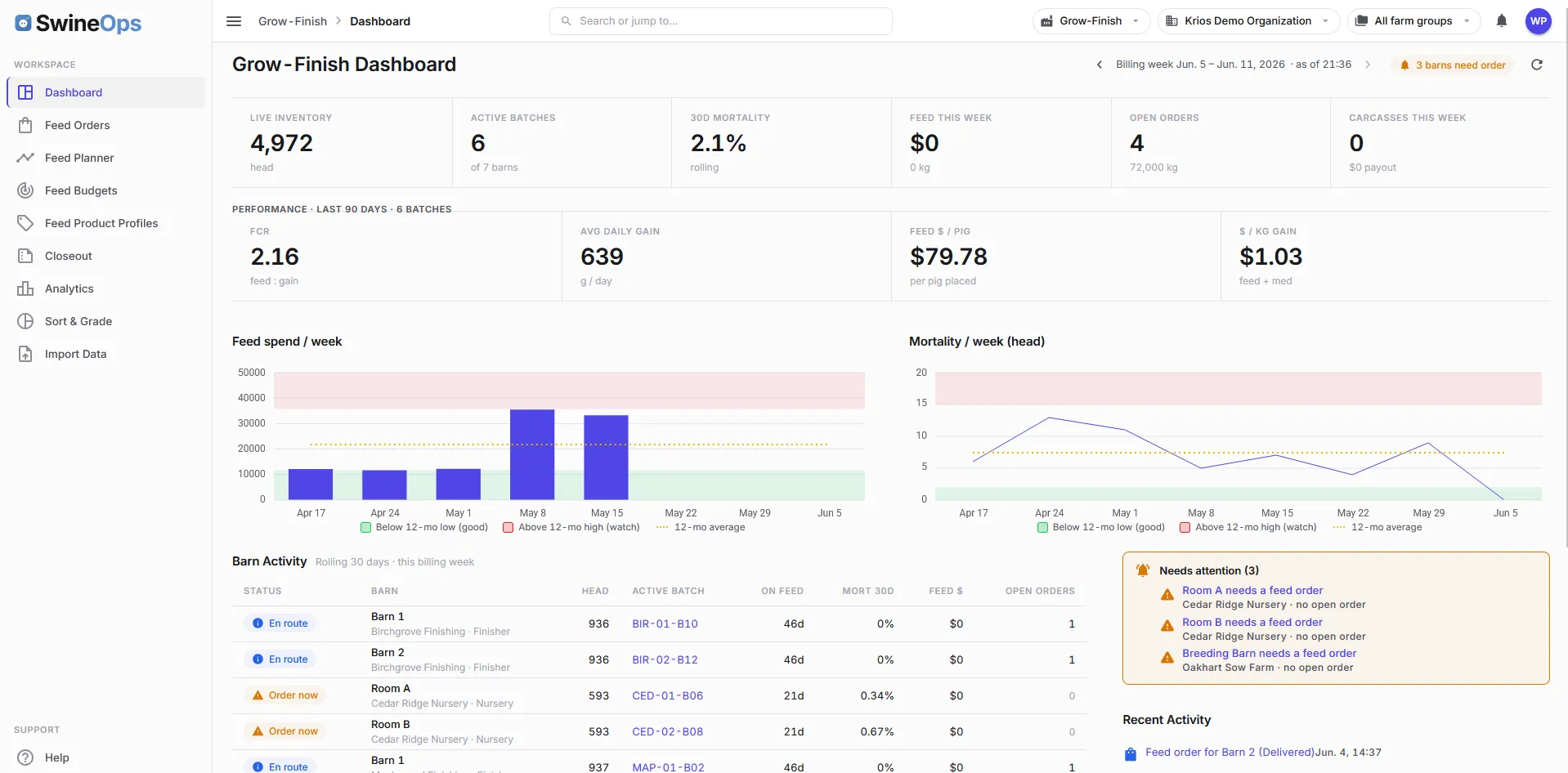
Task: Click the Analytics bar chart icon
Action: 25,288
